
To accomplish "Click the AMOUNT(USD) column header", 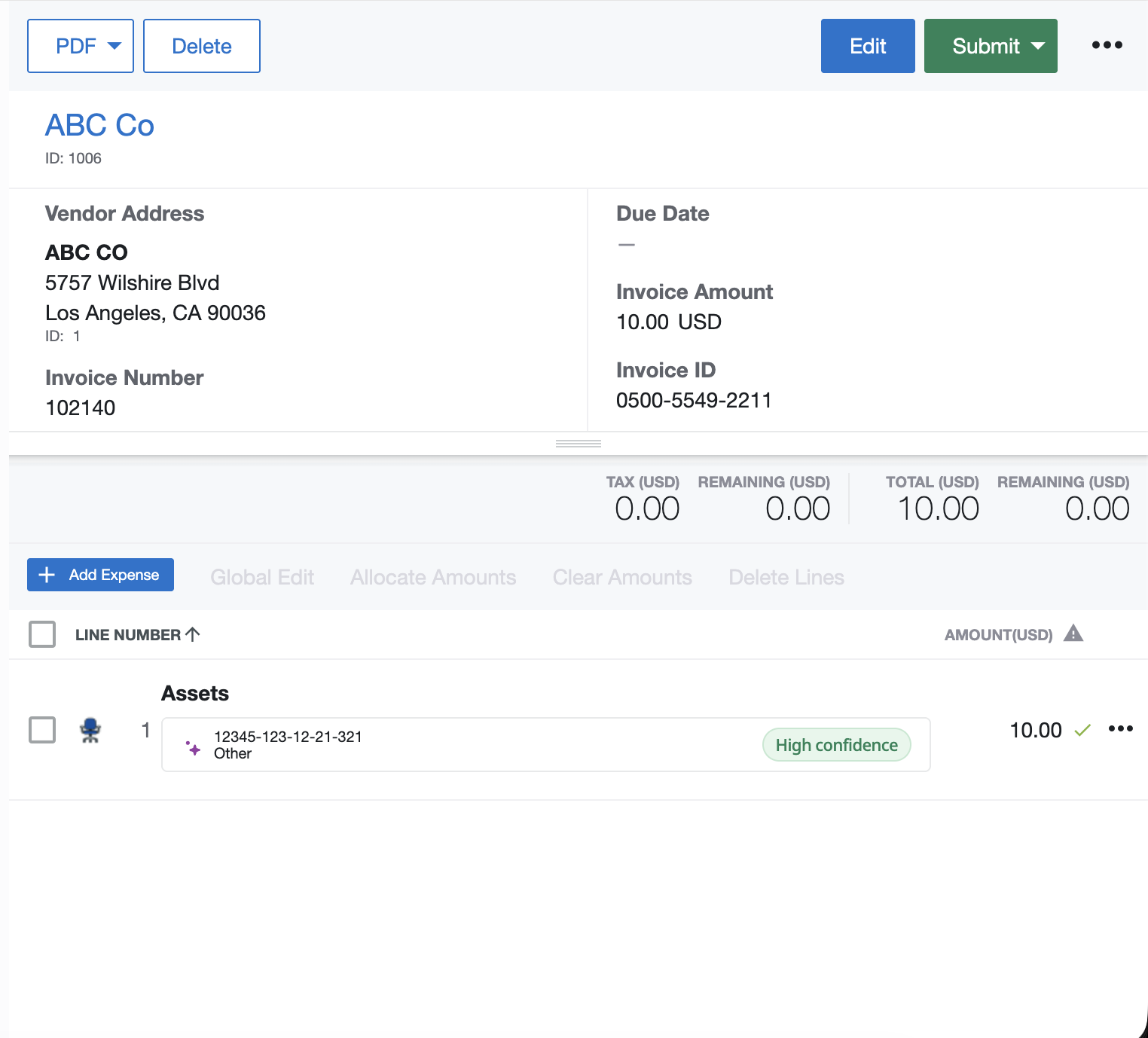I will click(999, 635).
